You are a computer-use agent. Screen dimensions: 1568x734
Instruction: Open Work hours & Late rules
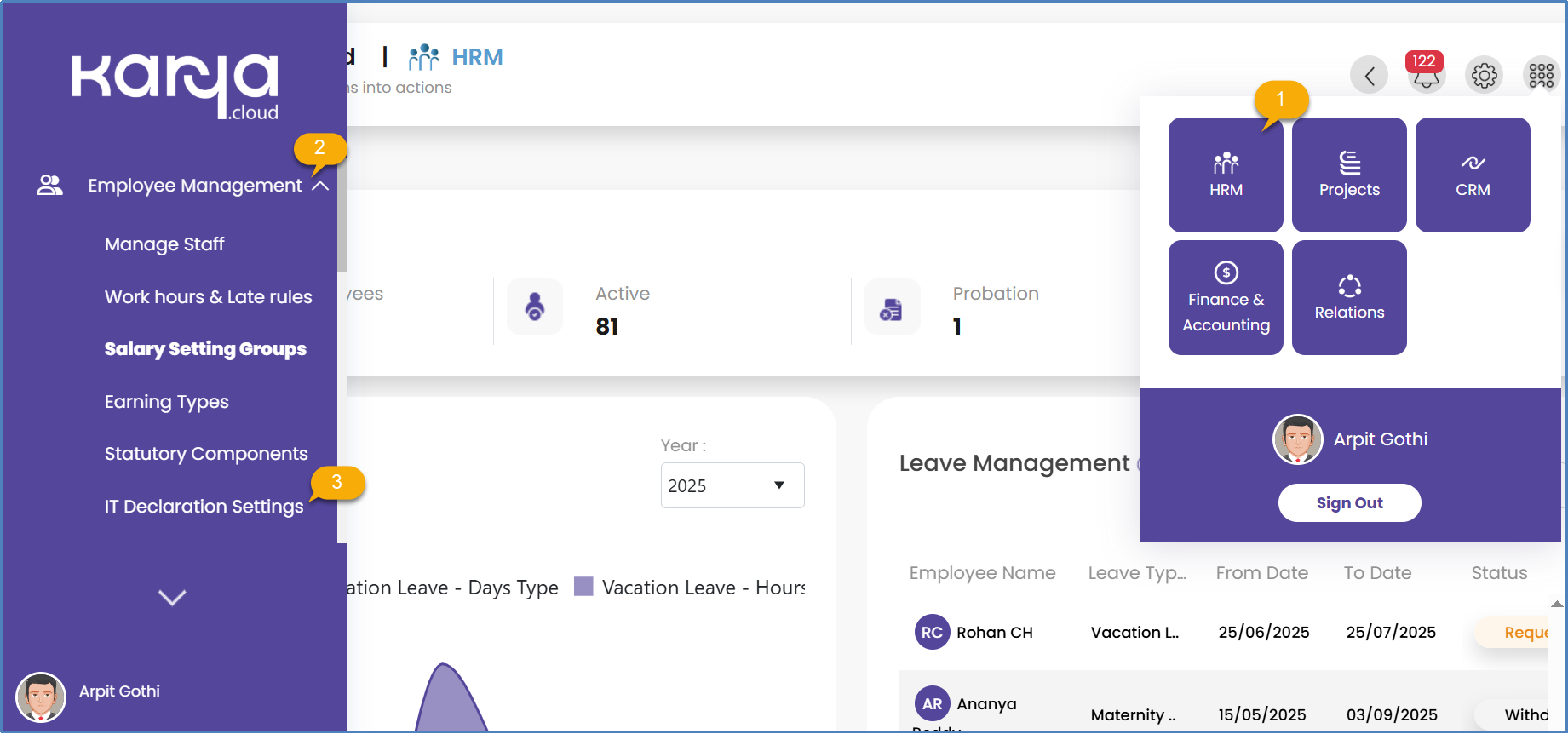[209, 297]
